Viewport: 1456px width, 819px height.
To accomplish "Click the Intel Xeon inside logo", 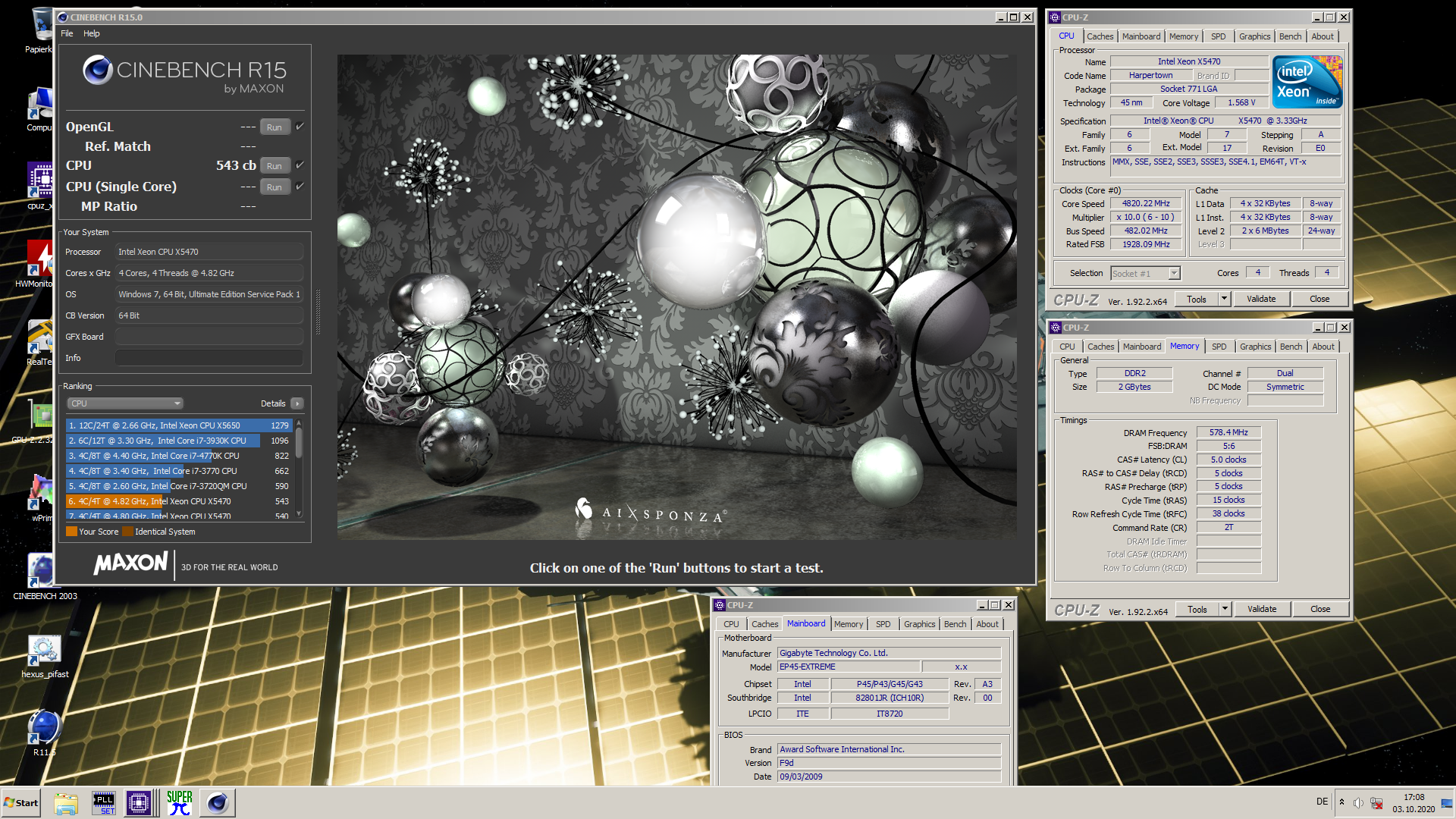I will coord(1307,82).
